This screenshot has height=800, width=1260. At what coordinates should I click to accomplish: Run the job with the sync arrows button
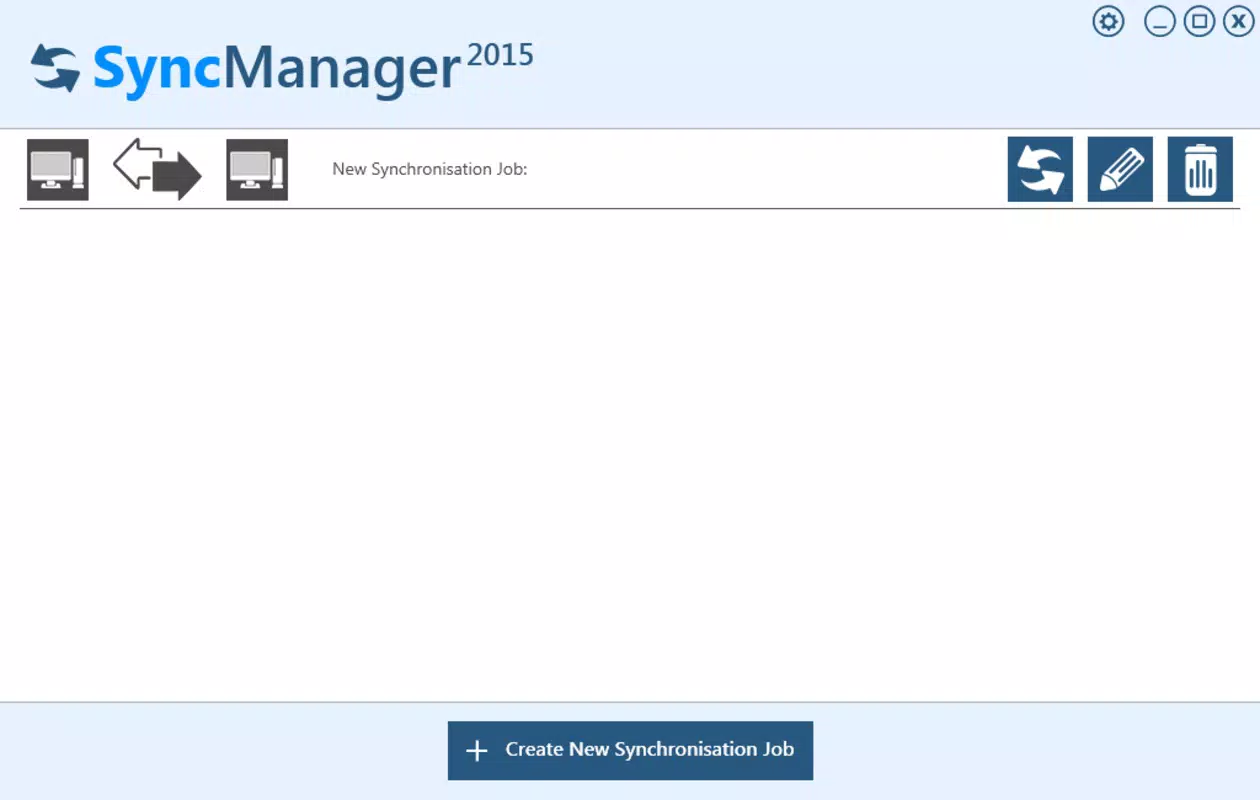(1040, 169)
